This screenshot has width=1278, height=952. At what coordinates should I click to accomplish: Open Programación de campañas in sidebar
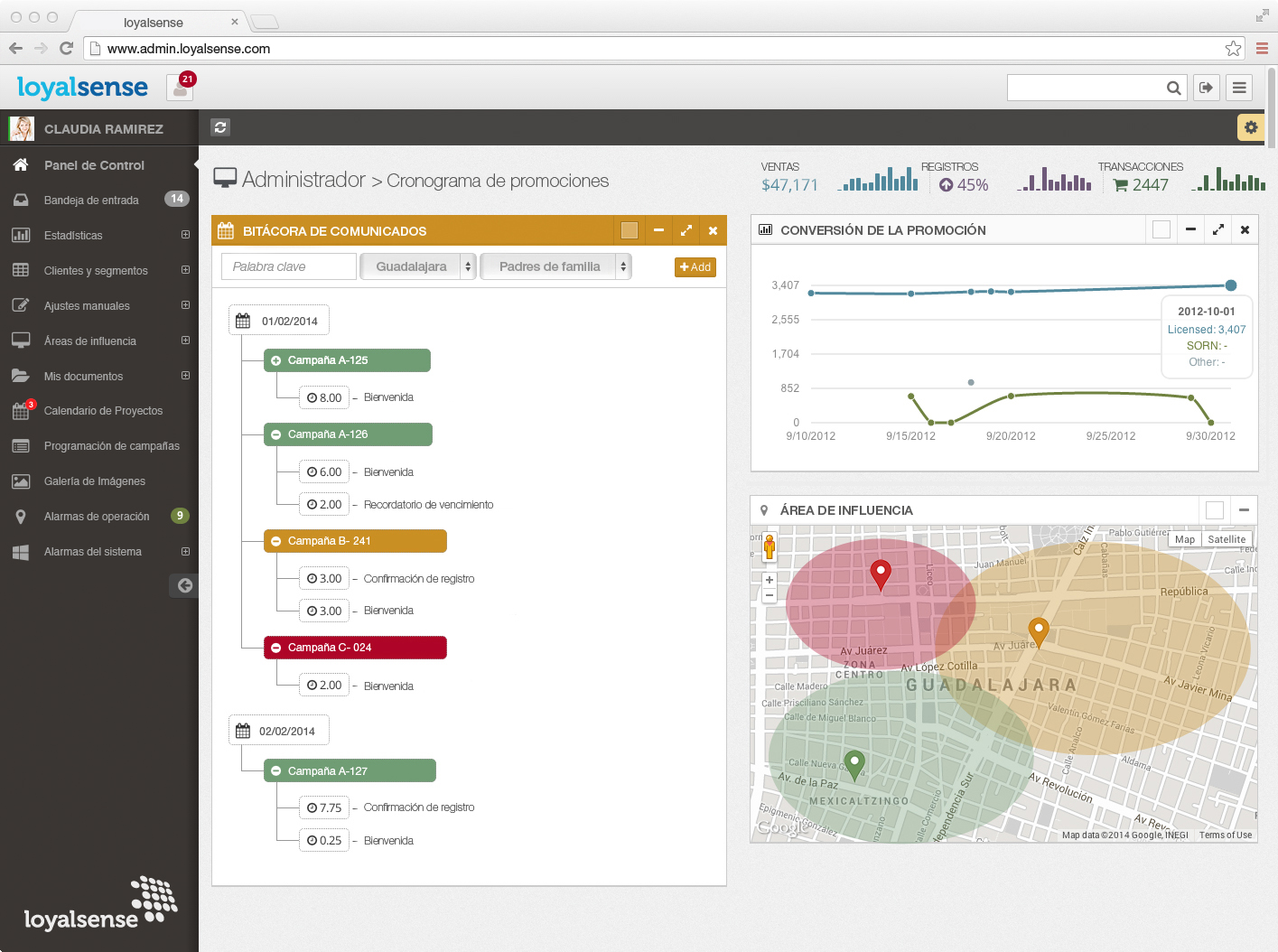[111, 446]
